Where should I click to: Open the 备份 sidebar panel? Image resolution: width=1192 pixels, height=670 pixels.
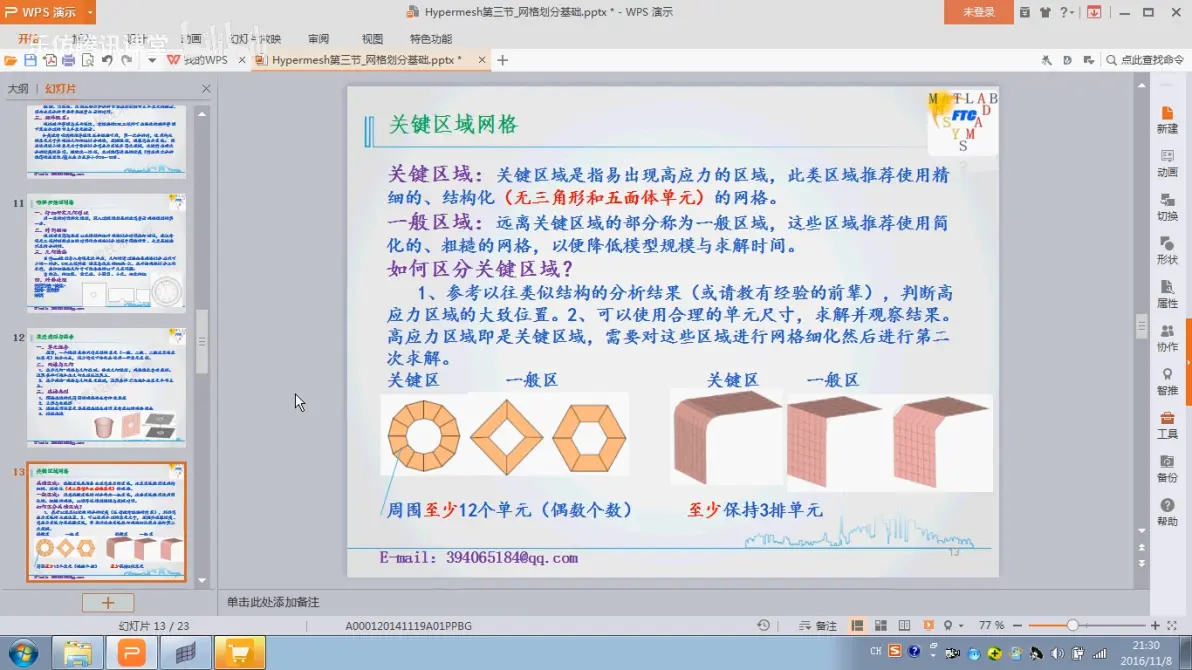[1167, 468]
